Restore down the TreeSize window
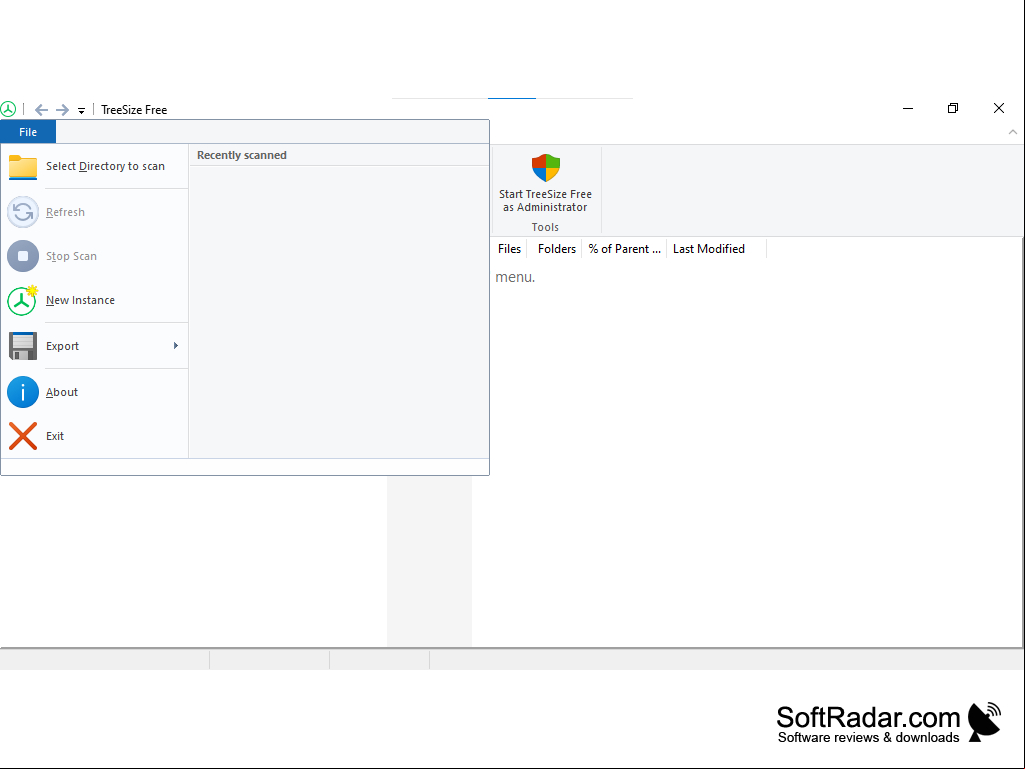This screenshot has height=769, width=1025. (x=953, y=108)
